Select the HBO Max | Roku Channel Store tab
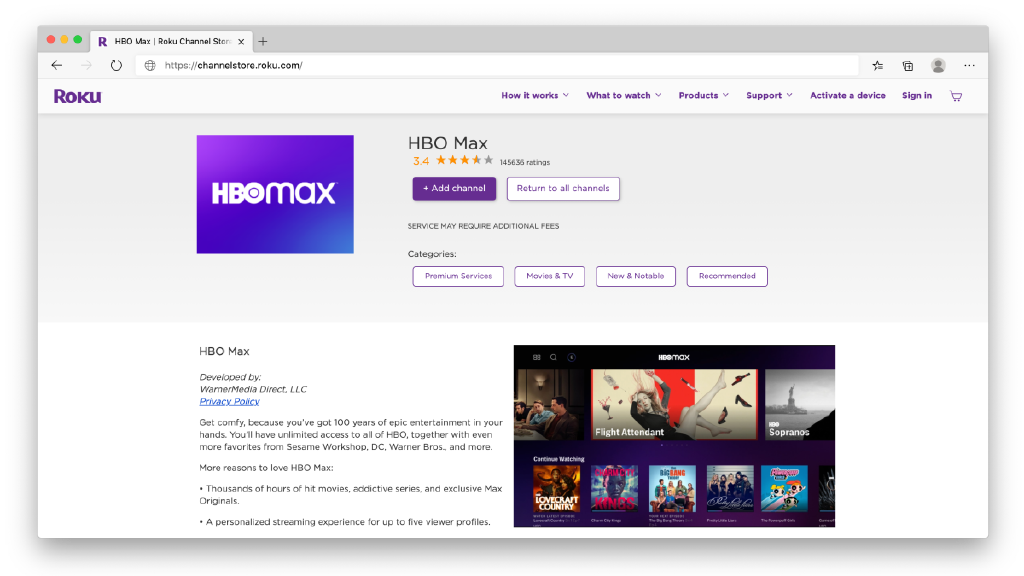 171,41
